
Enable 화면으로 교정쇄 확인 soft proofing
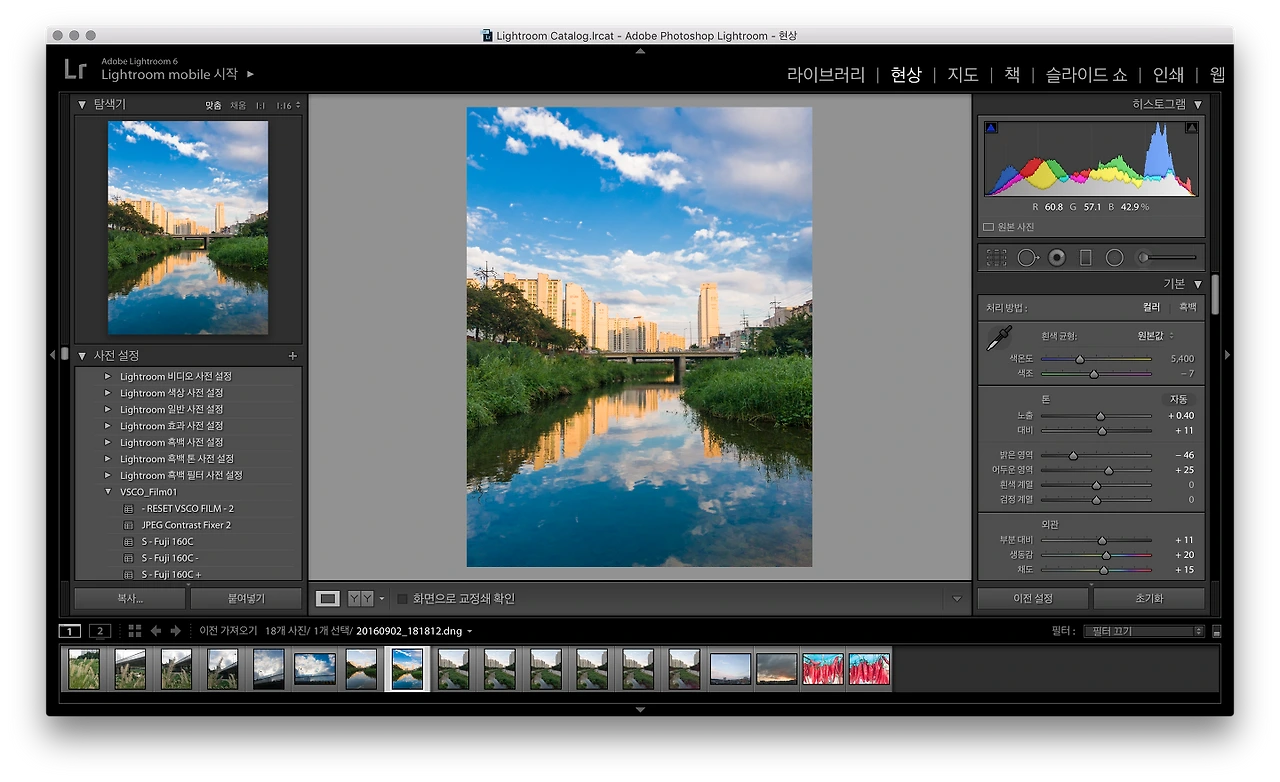[403, 599]
